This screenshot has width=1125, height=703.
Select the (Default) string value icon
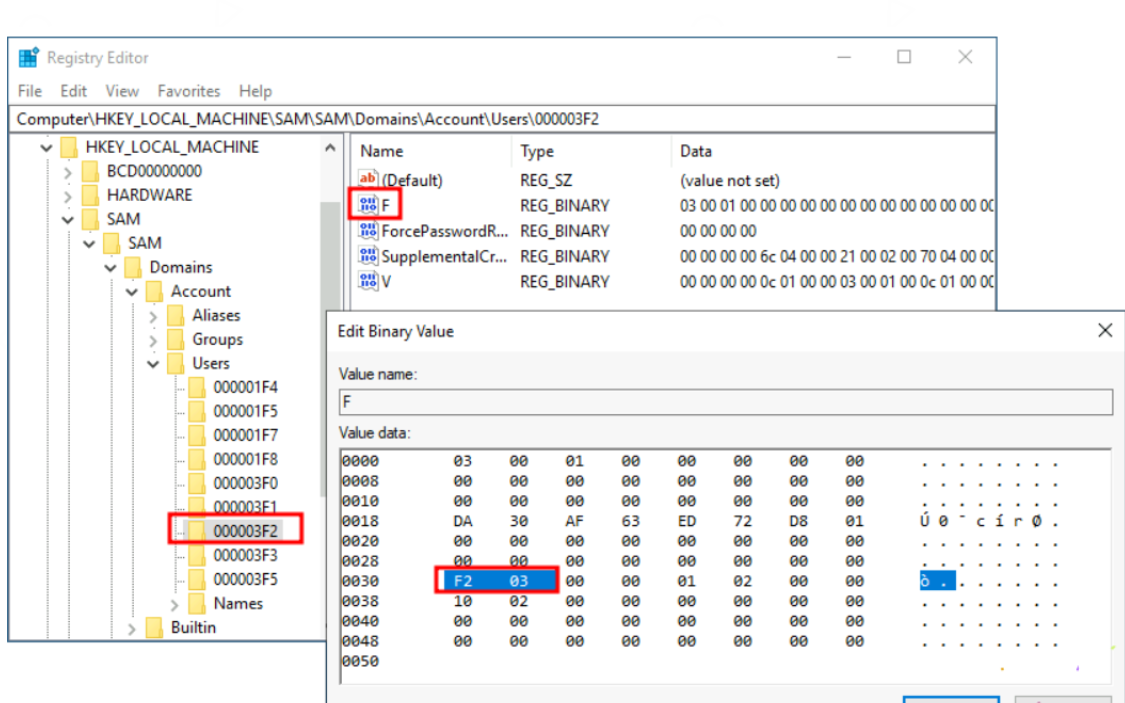click(367, 179)
